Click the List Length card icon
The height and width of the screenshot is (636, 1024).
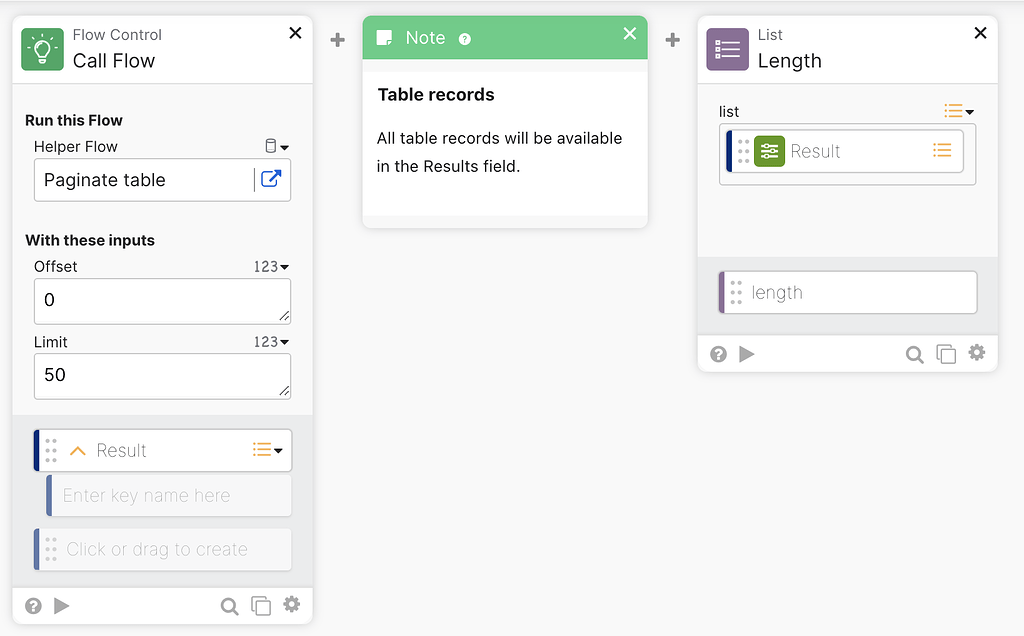[x=727, y=49]
